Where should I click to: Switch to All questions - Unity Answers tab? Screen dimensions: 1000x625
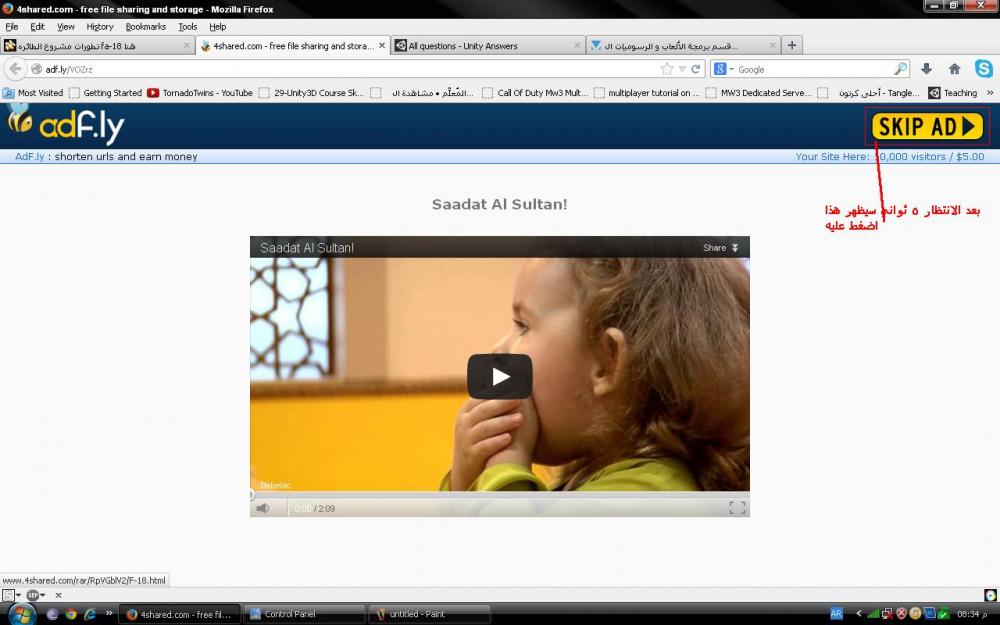487,46
